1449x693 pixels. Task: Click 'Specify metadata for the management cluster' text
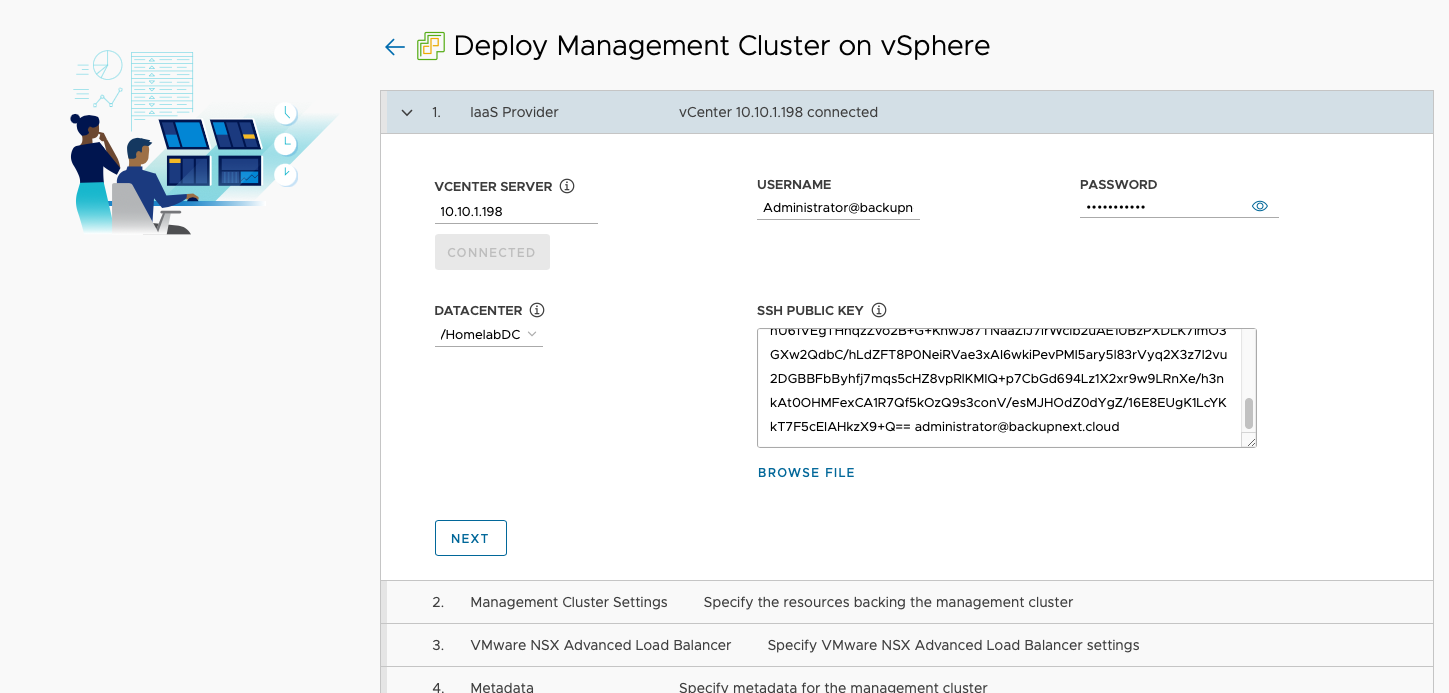click(x=833, y=687)
